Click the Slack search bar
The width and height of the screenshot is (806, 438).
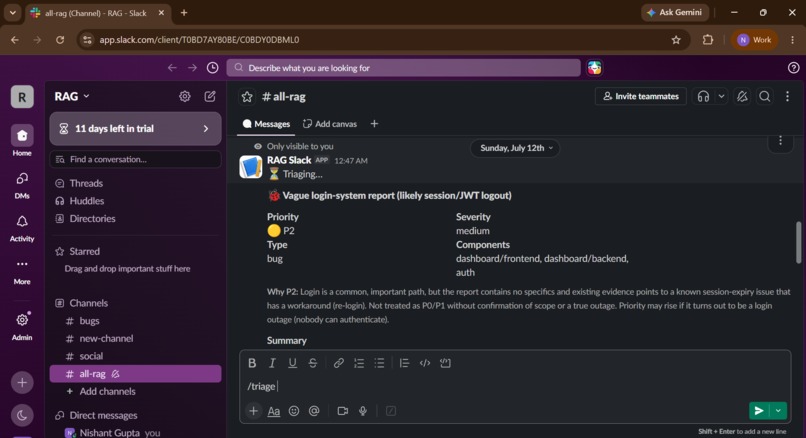click(x=404, y=68)
